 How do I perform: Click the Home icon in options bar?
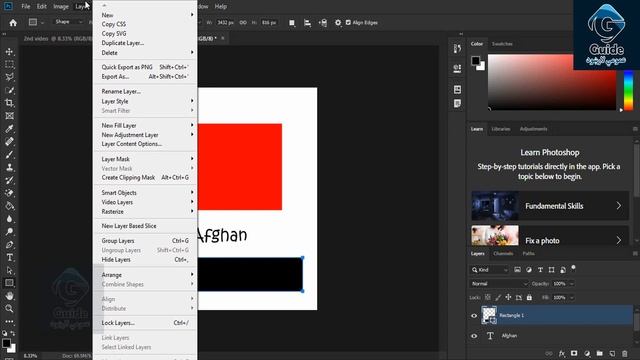[13, 23]
